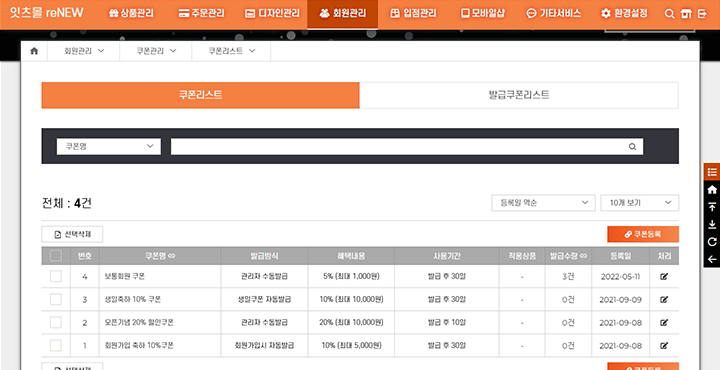Click the side panel back arrow
Screen dimensions: 720x370
pyautogui.click(x=712, y=259)
